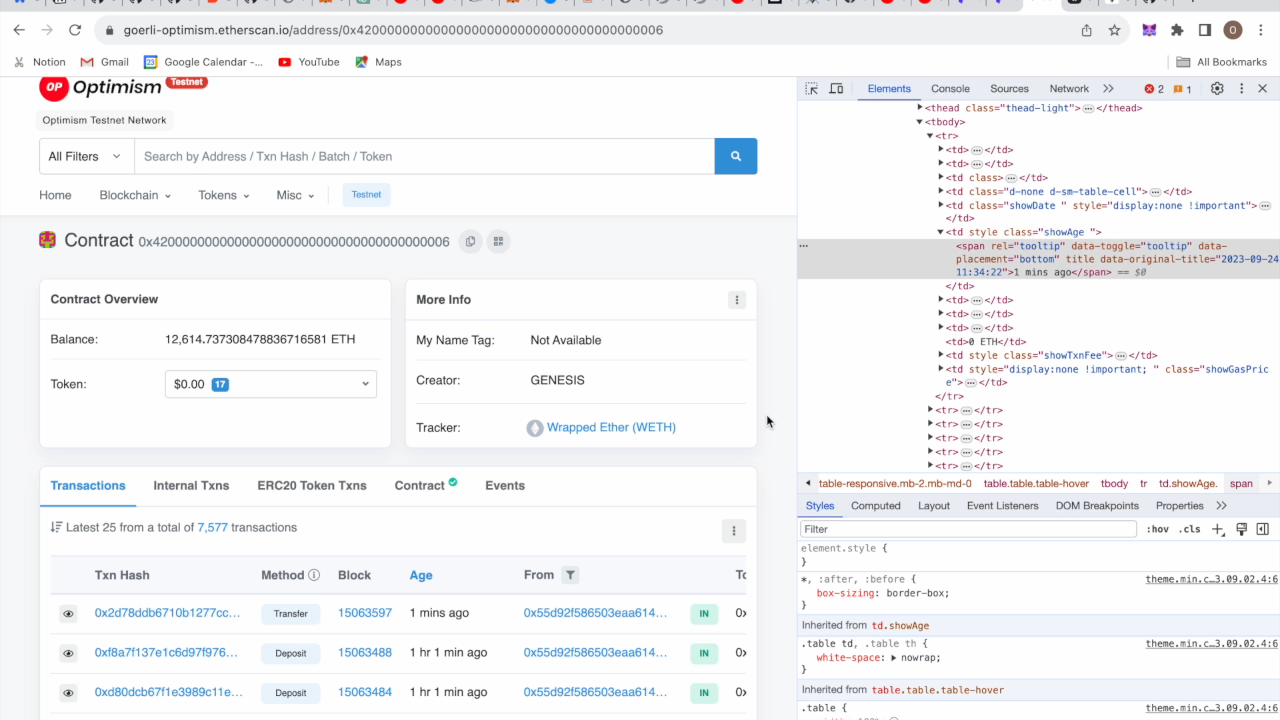Viewport: 1280px width, 720px height.
Task: Switch to the Network panel
Action: (1069, 89)
